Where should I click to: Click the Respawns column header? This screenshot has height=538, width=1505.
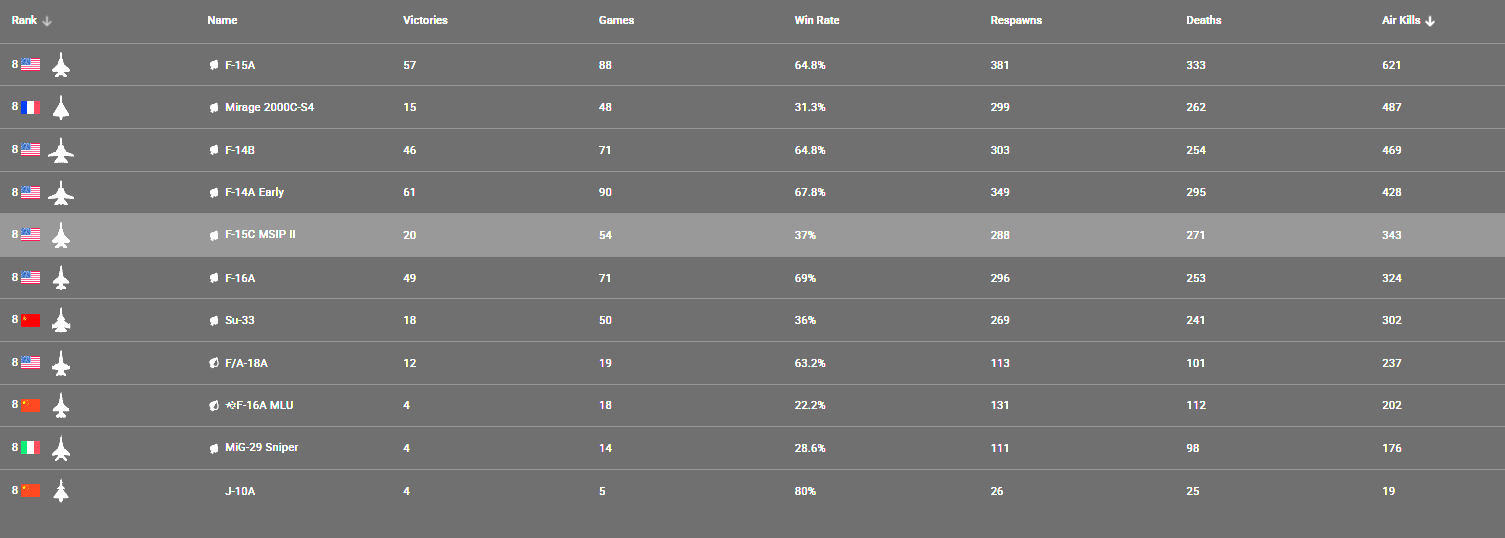(x=1016, y=20)
